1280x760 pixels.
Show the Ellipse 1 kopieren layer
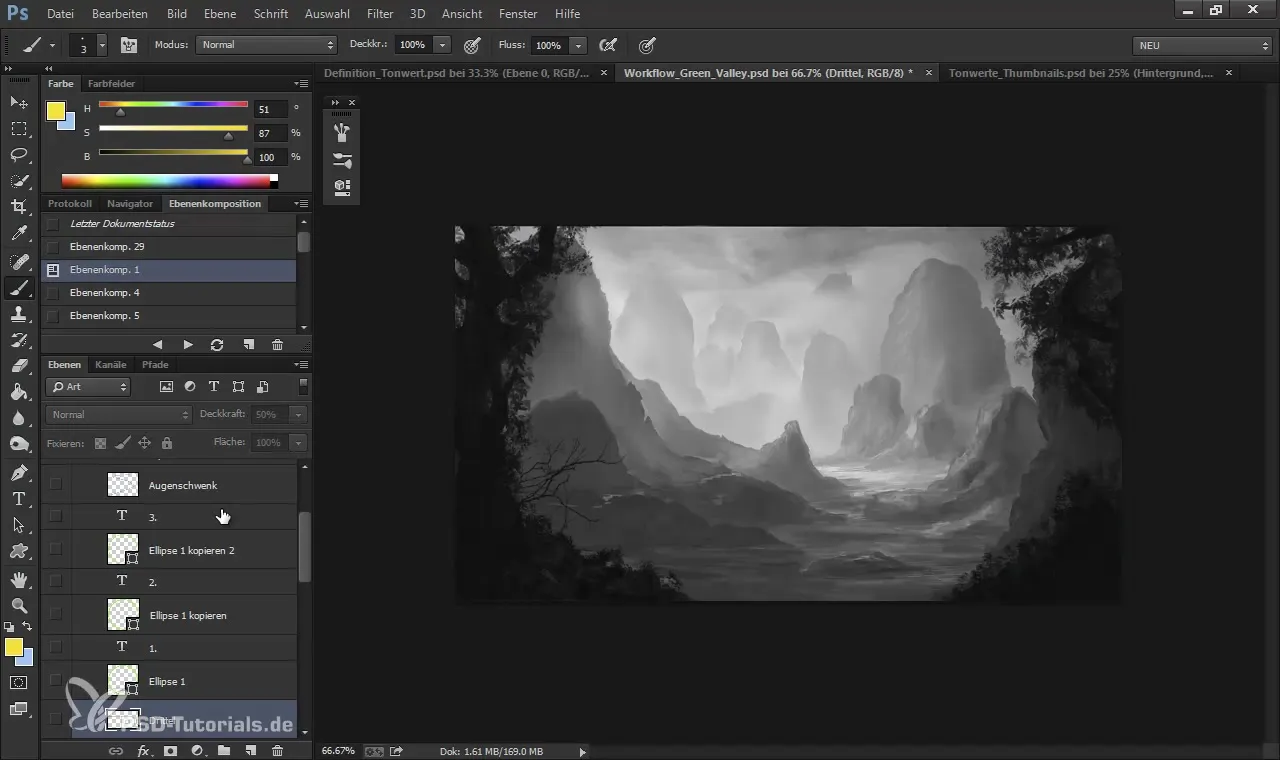(56, 614)
